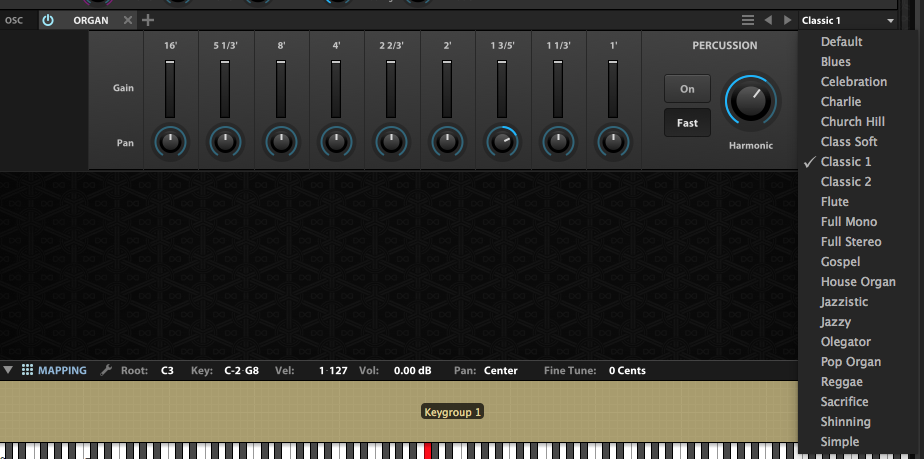924x459 pixels.
Task: Add a new oscillator with plus icon
Action: 148,20
